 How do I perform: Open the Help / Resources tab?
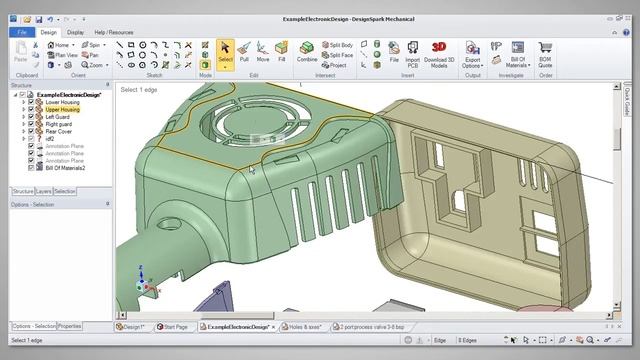(113, 32)
